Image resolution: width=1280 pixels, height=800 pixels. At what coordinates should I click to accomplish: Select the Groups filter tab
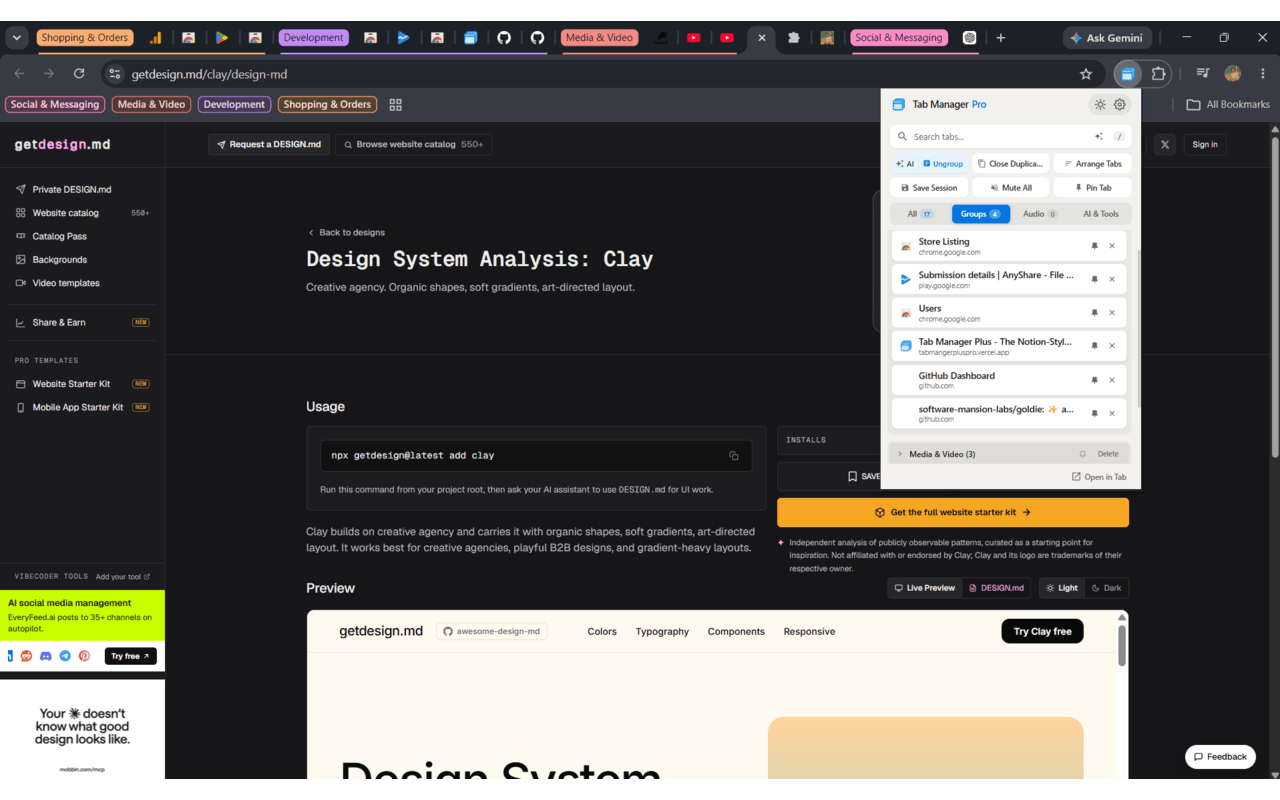coord(981,214)
